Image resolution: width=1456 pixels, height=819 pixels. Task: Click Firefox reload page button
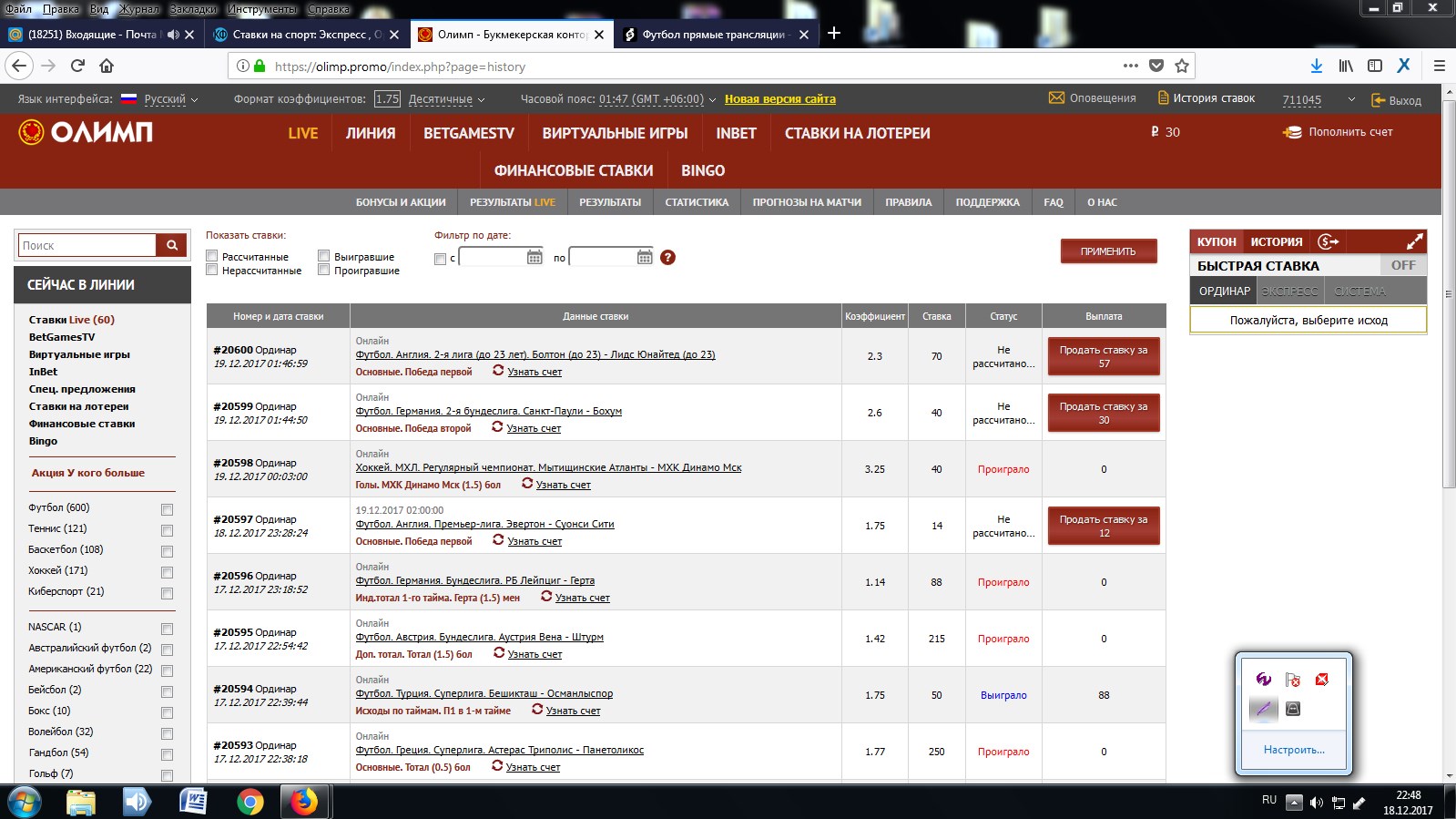[77, 66]
